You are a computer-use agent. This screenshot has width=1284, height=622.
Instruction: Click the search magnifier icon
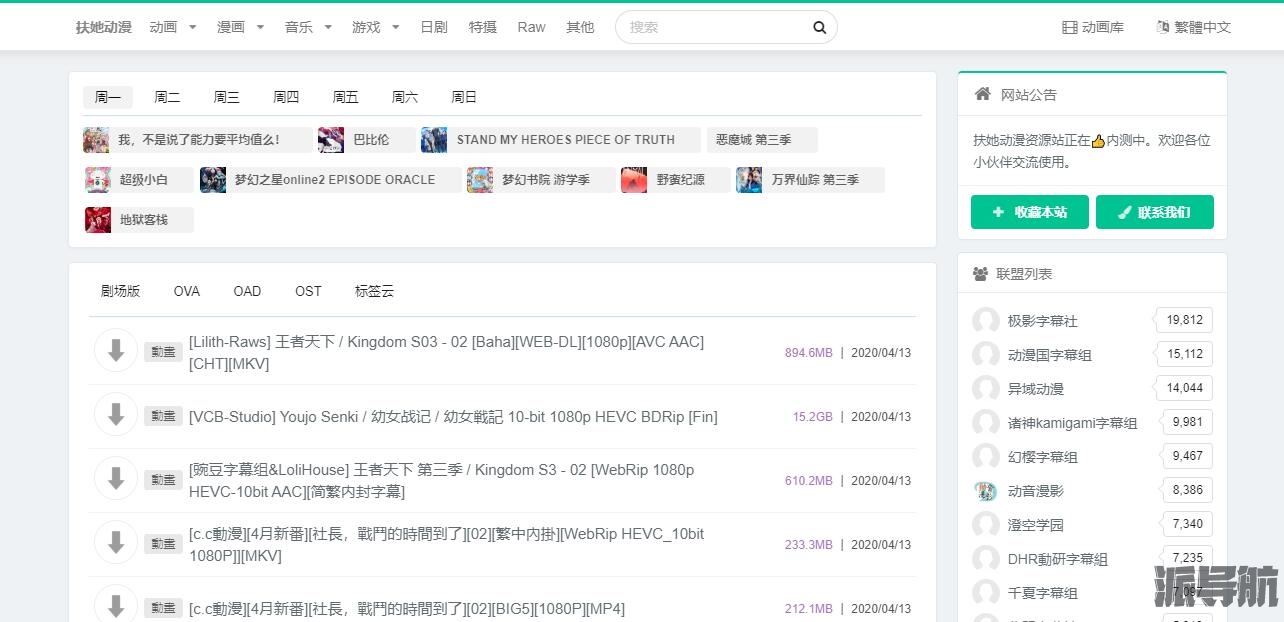tap(819, 28)
